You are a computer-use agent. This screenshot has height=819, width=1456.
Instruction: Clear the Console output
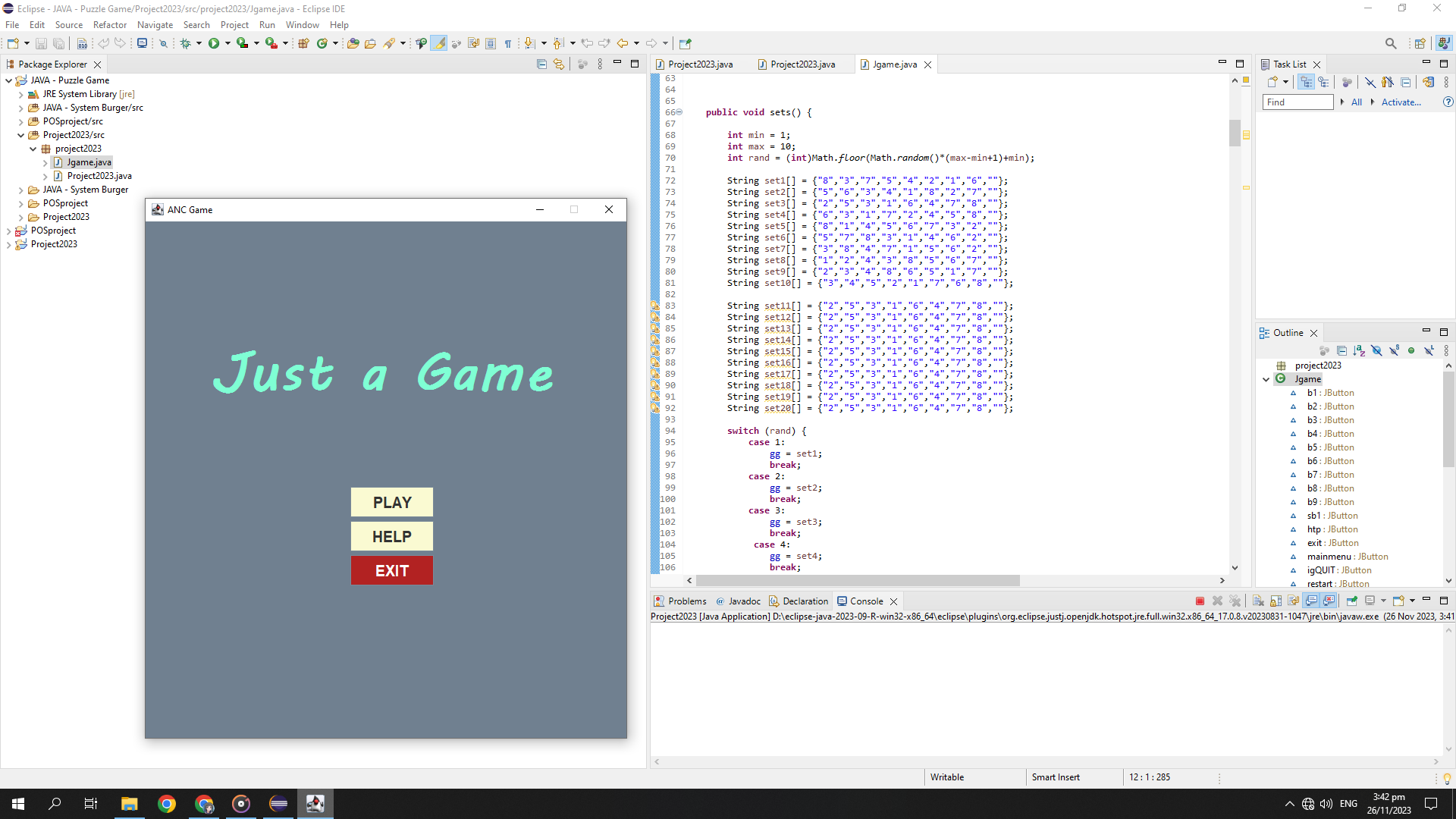pyautogui.click(x=1258, y=601)
